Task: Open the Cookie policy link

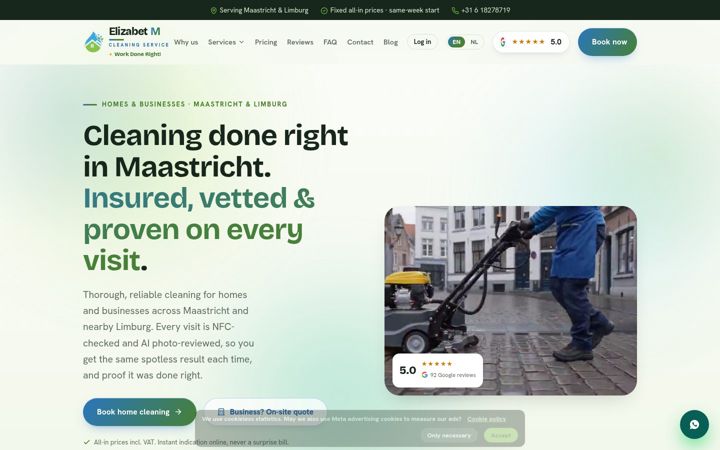Action: [x=486, y=419]
